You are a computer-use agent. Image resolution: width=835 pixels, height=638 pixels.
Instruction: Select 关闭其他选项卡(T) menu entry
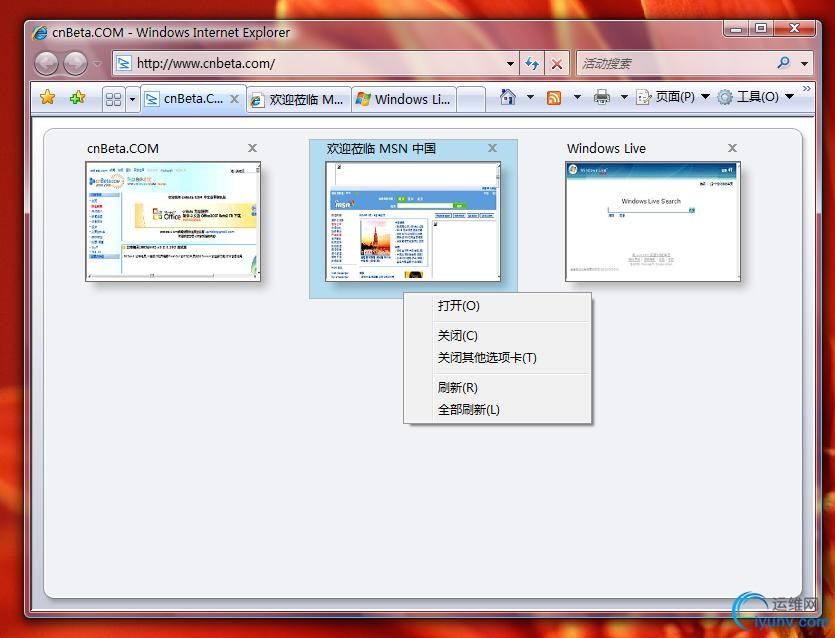point(497,357)
